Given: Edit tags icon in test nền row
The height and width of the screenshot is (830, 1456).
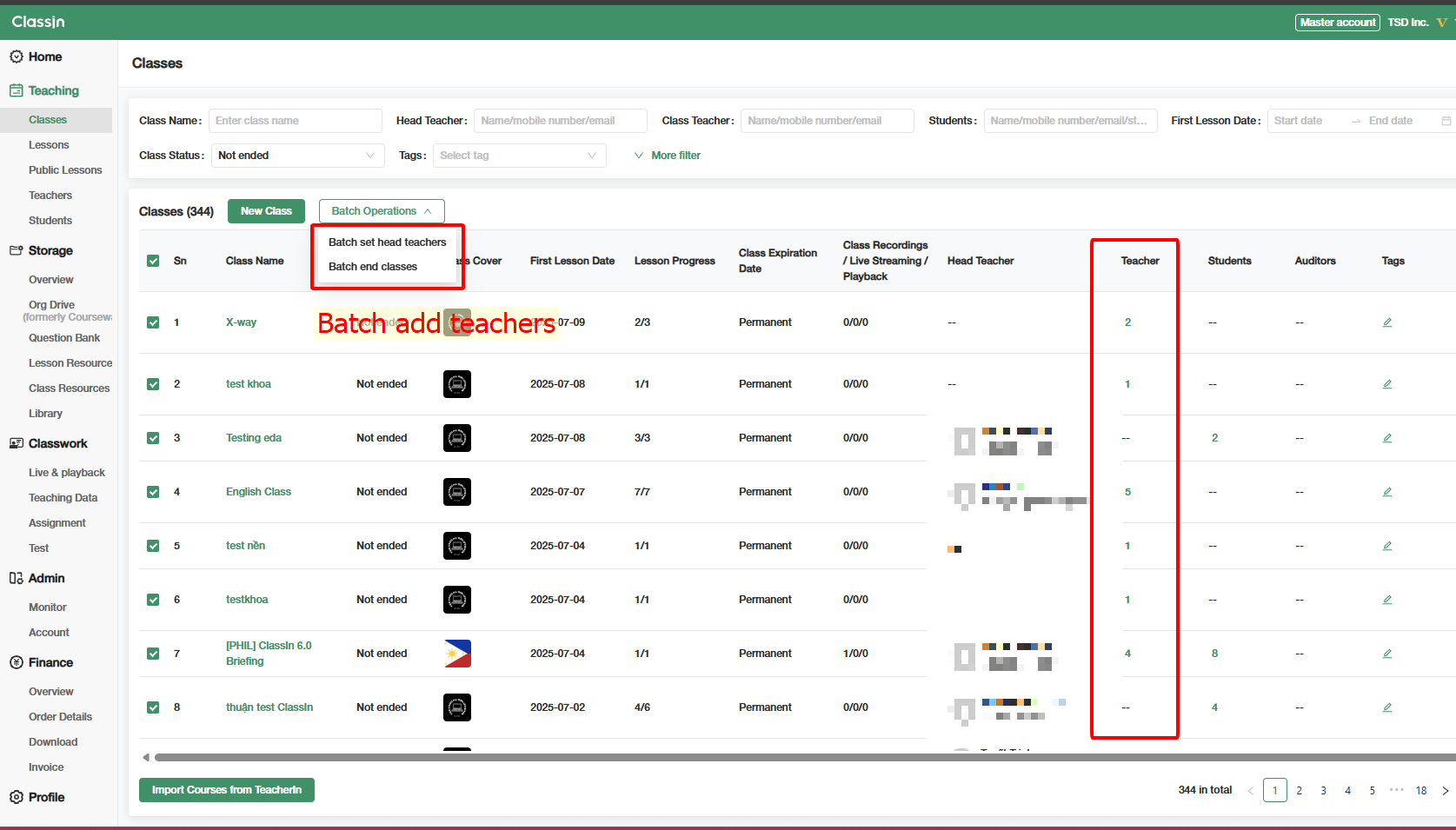Looking at the screenshot, I should click(x=1387, y=546).
